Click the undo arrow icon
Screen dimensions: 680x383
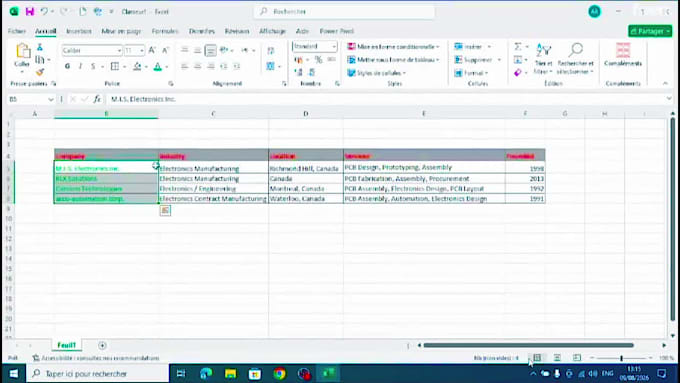pyautogui.click(x=44, y=12)
